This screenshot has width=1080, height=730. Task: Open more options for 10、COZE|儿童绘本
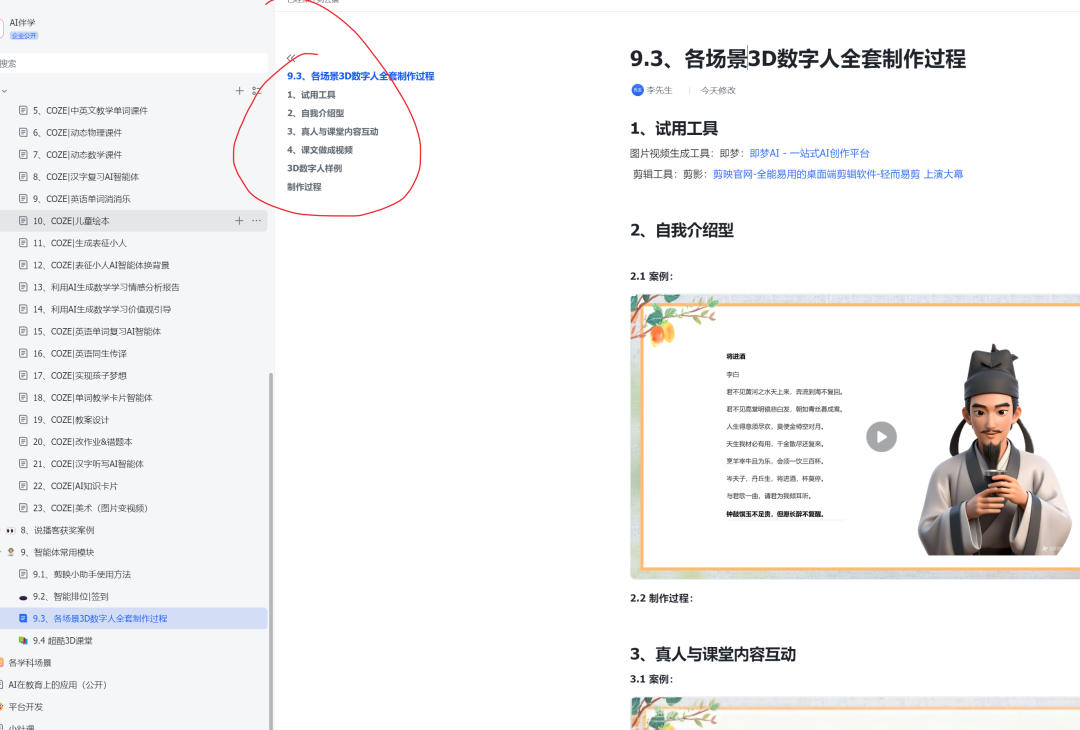256,220
